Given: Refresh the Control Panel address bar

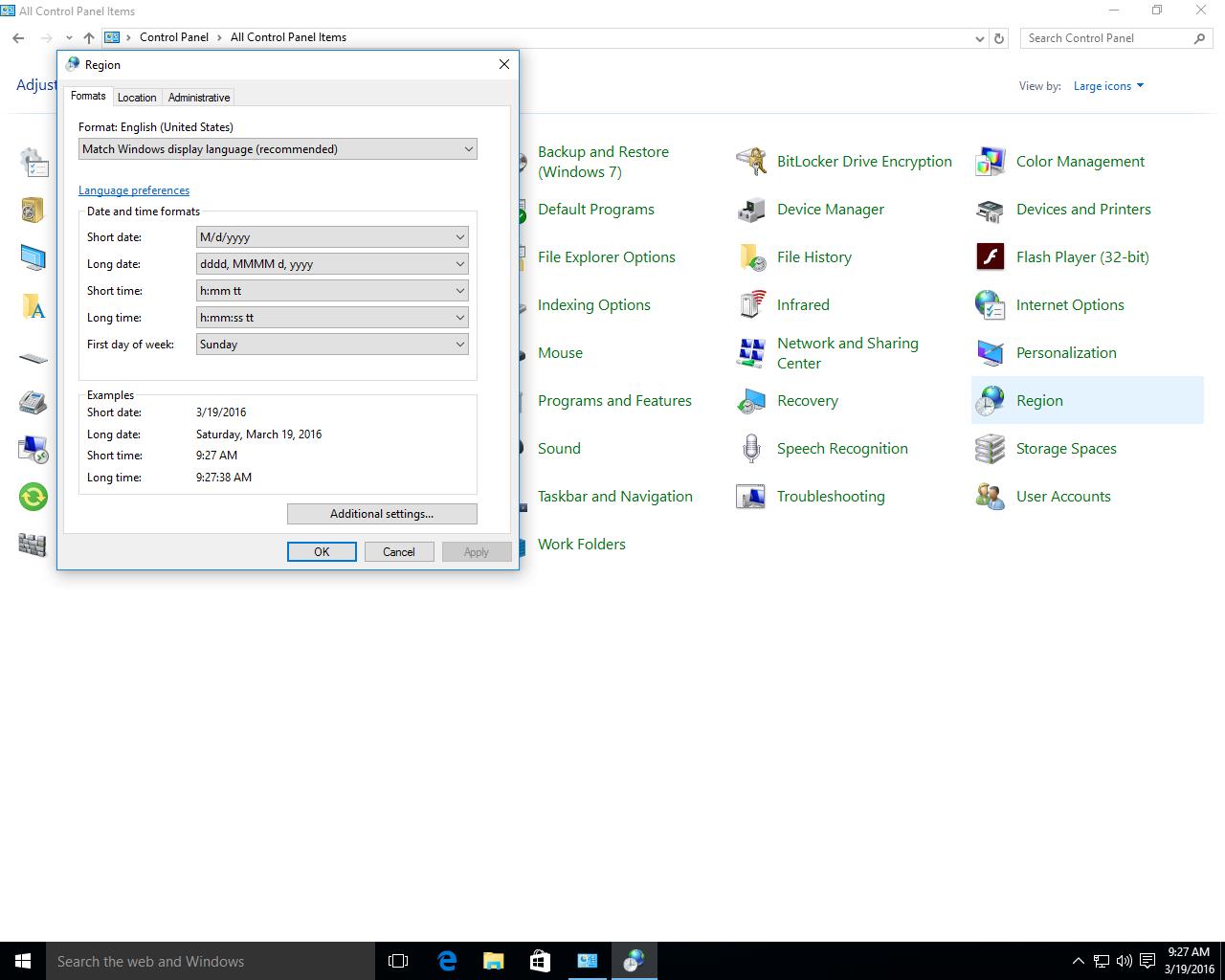Looking at the screenshot, I should tap(999, 38).
